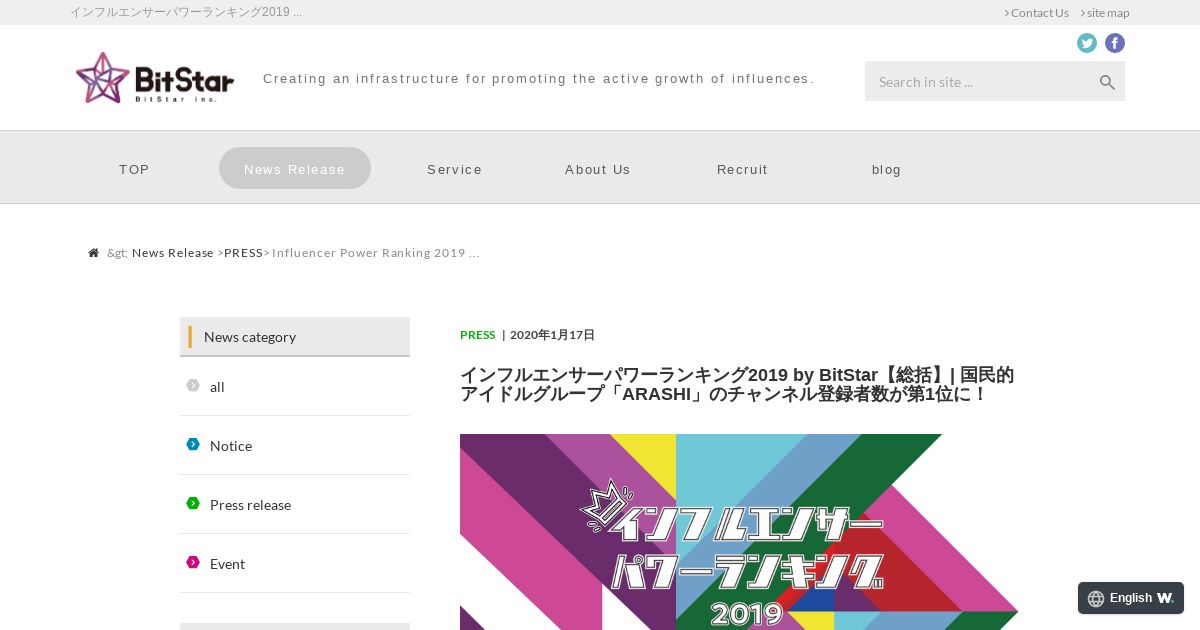Open the site map link
The image size is (1200, 630).
click(1105, 13)
